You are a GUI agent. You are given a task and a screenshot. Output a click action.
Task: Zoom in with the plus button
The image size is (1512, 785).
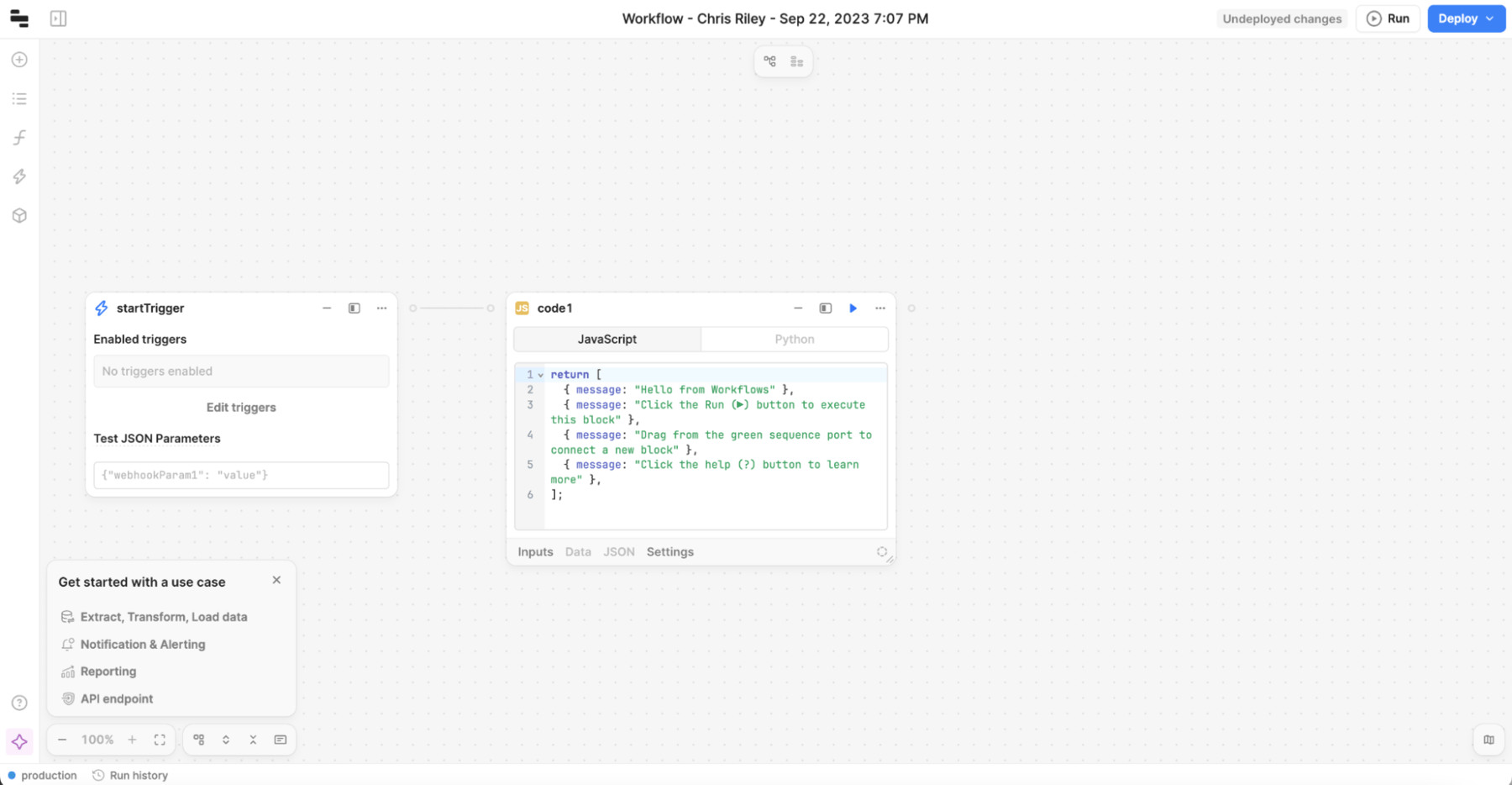(132, 740)
